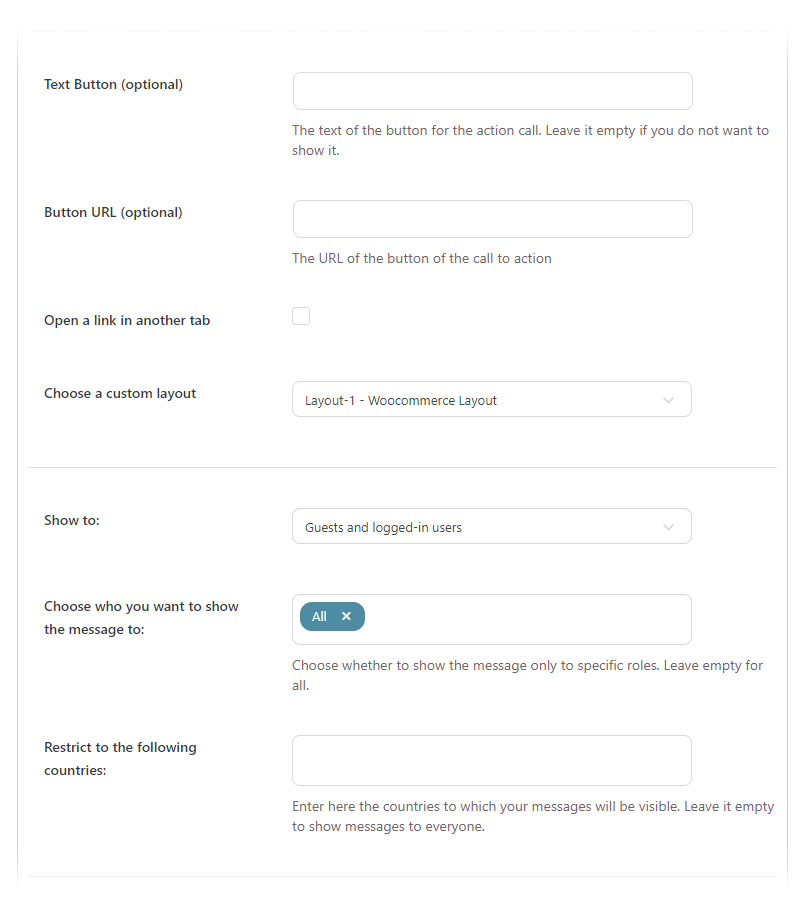Viewport: 812px width, 901px height.
Task: Focus the restrict countries input box
Action: click(491, 761)
